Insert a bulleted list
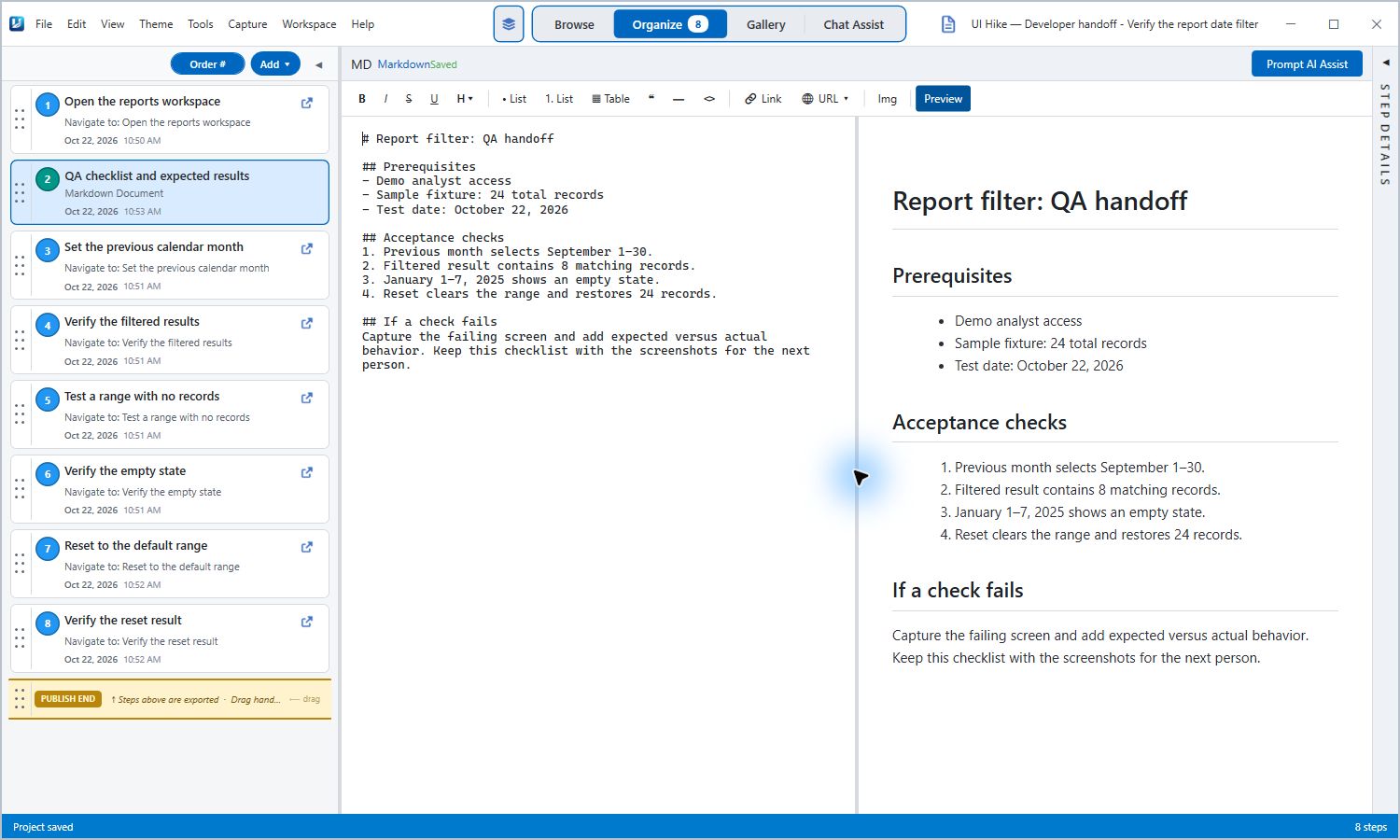The width and height of the screenshot is (1400, 840). point(513,99)
